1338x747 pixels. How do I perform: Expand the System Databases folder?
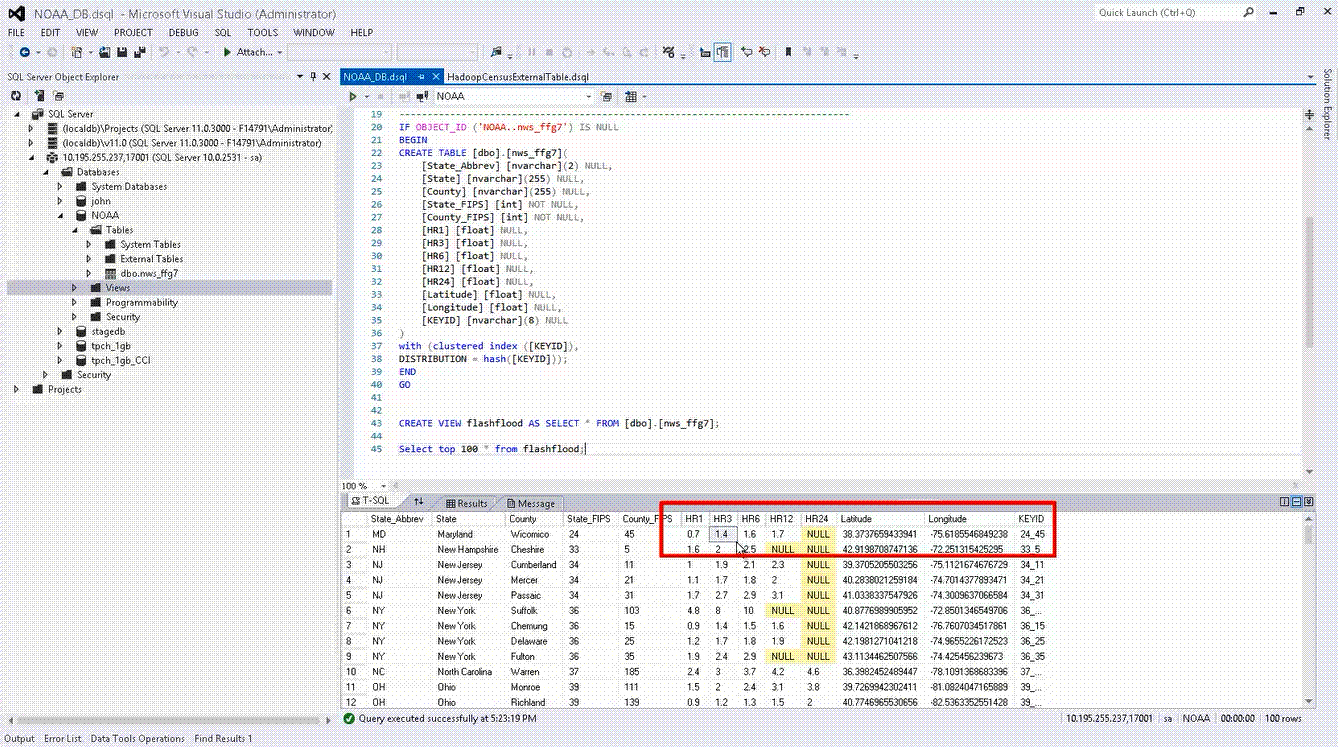(x=60, y=186)
